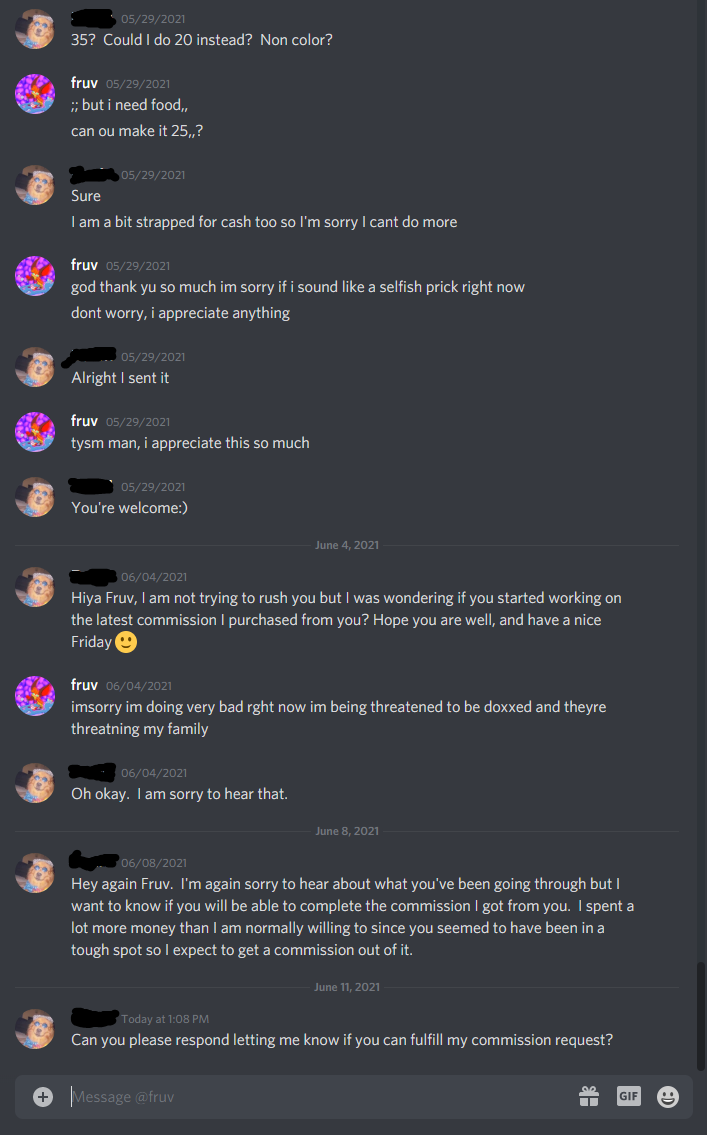This screenshot has width=707, height=1135.
Task: Click fruv username above 'imsorry im doing' message
Action: point(84,685)
